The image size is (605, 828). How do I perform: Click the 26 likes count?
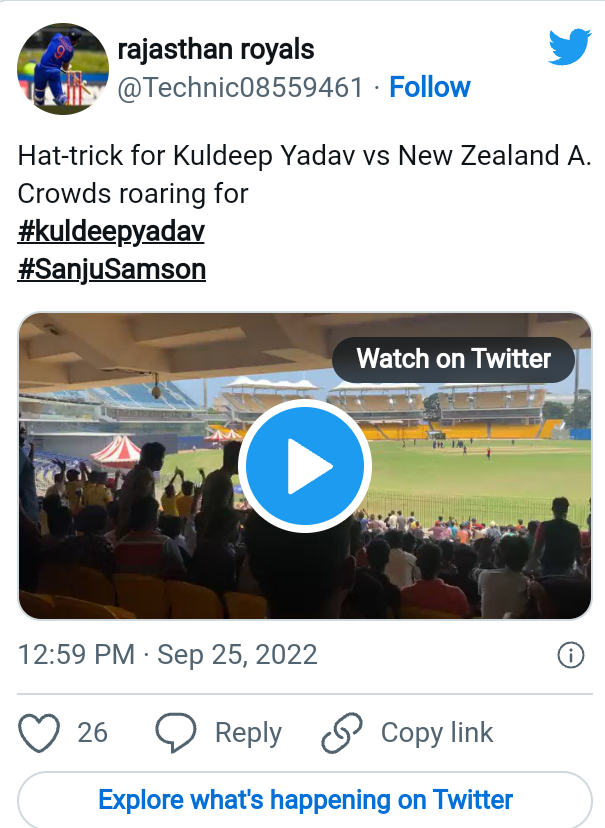coord(92,733)
